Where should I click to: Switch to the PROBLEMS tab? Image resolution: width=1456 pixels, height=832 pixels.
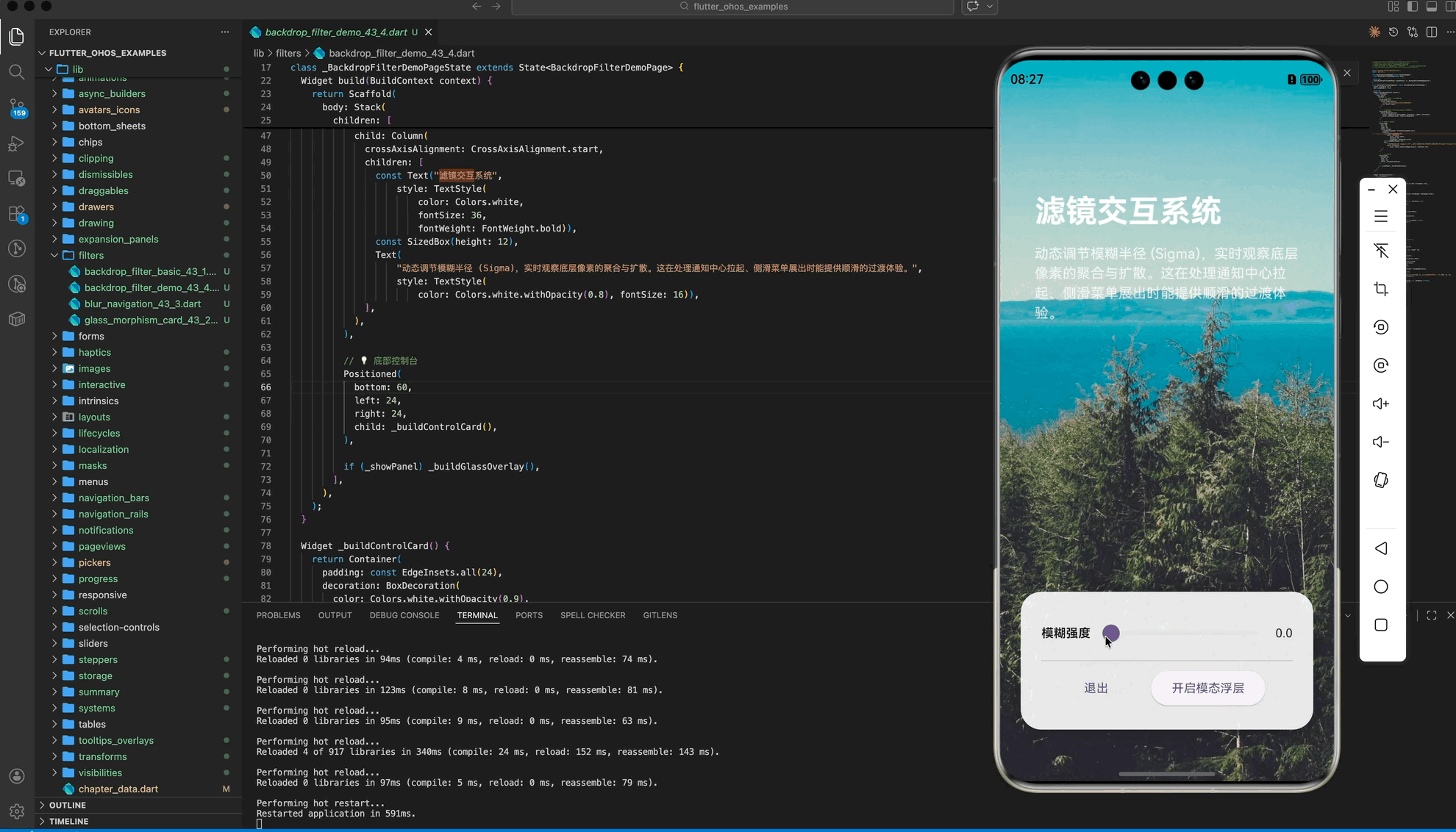click(x=278, y=615)
